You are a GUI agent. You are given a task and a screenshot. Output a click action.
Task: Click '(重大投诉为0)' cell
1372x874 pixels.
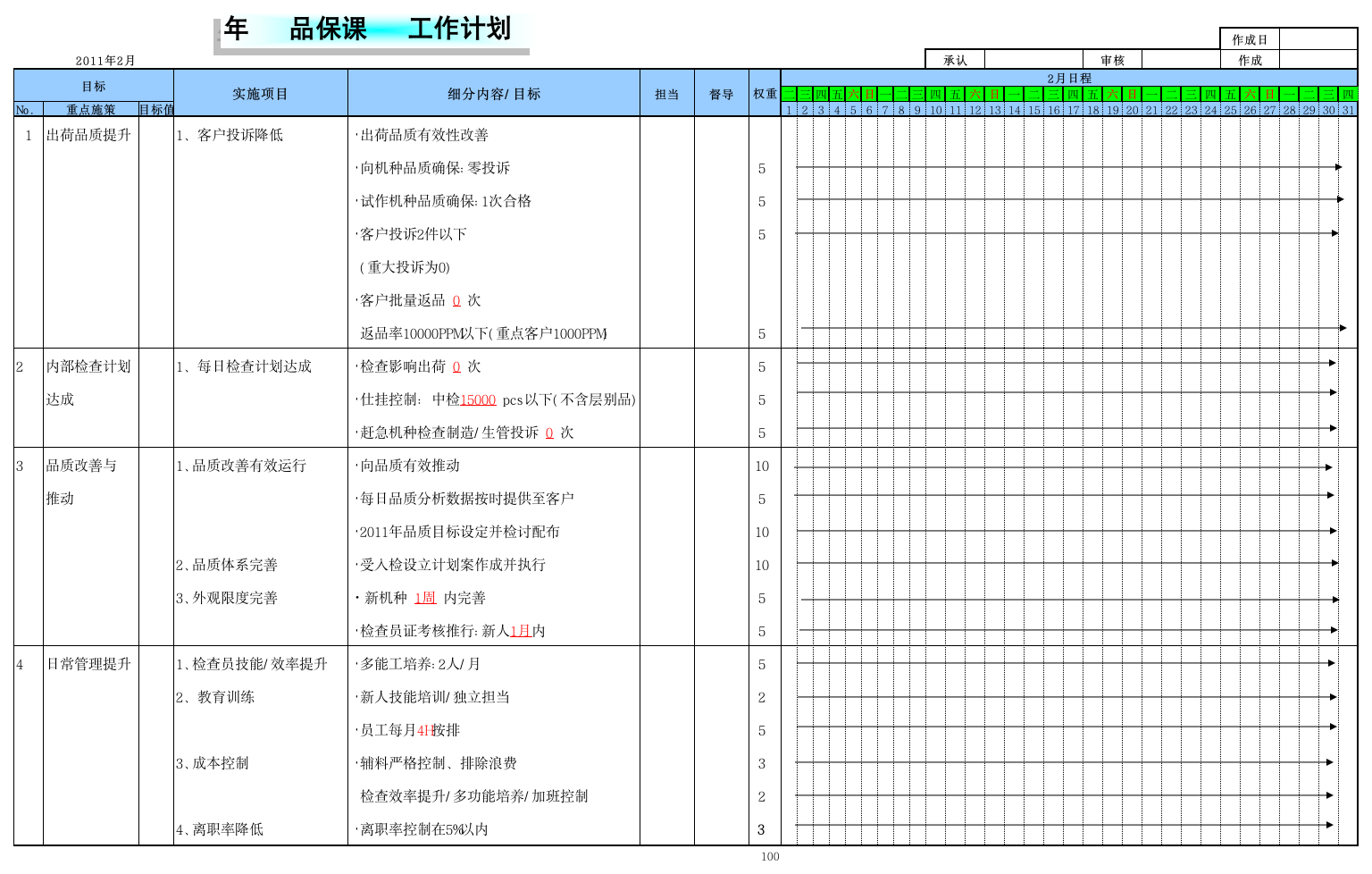405,267
